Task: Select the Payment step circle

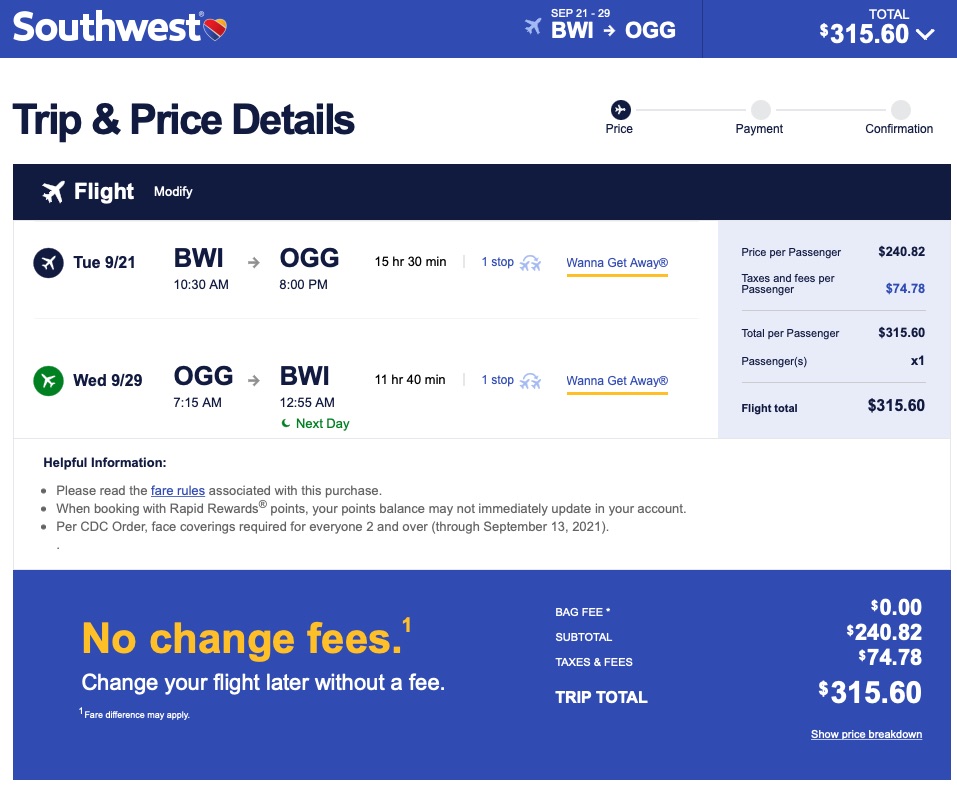Action: point(760,109)
